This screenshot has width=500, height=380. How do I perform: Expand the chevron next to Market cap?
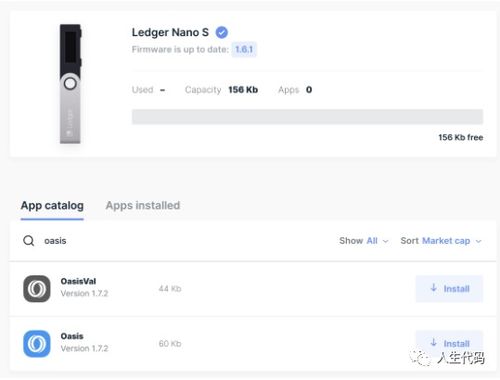pos(478,241)
